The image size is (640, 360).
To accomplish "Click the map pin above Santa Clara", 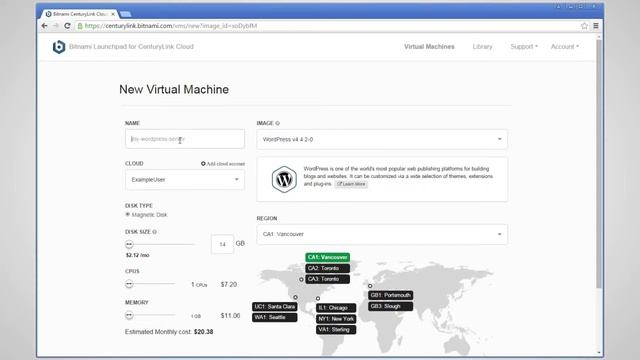I will [295, 297].
